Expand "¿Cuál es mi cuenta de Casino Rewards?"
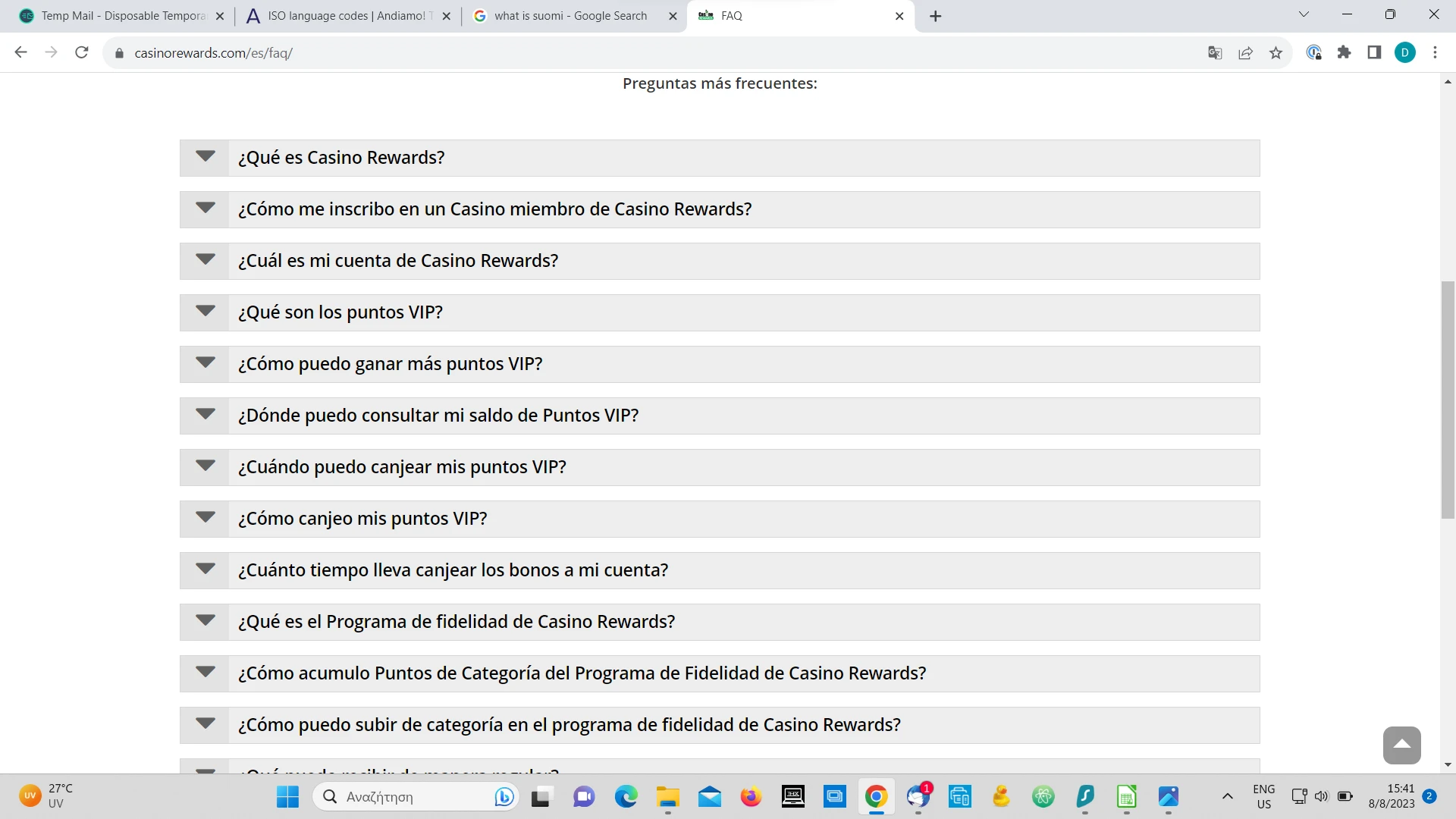1456x819 pixels. (x=720, y=261)
